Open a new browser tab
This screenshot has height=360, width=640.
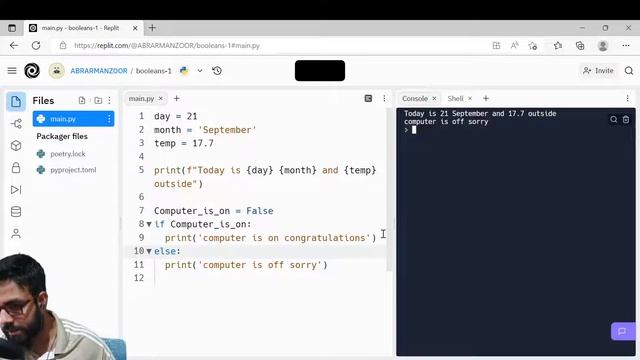click(x=152, y=28)
